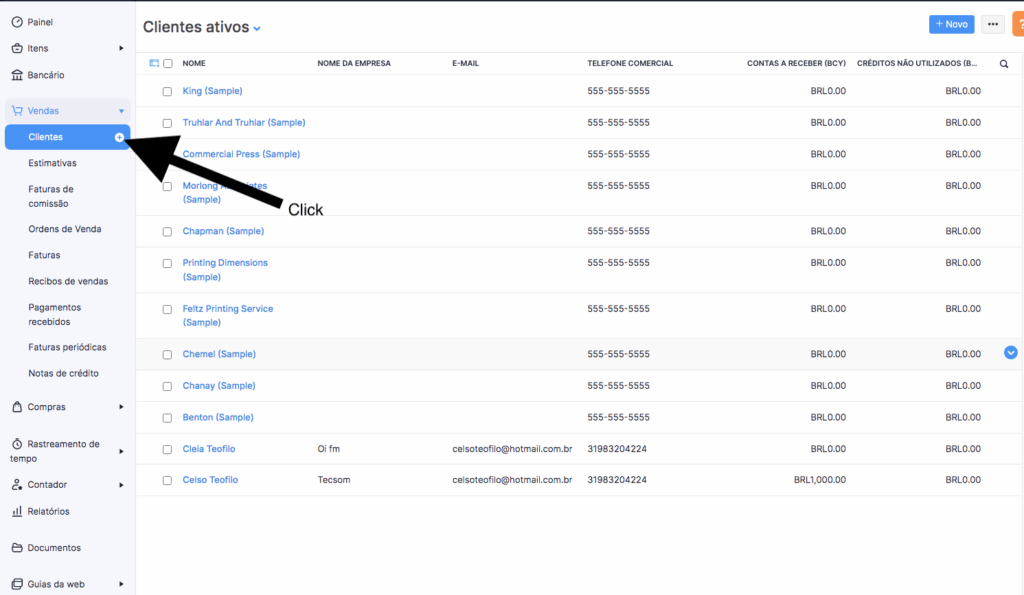Click the TELEFONE COMERCIAL column header
The image size is (1024, 595).
point(630,63)
